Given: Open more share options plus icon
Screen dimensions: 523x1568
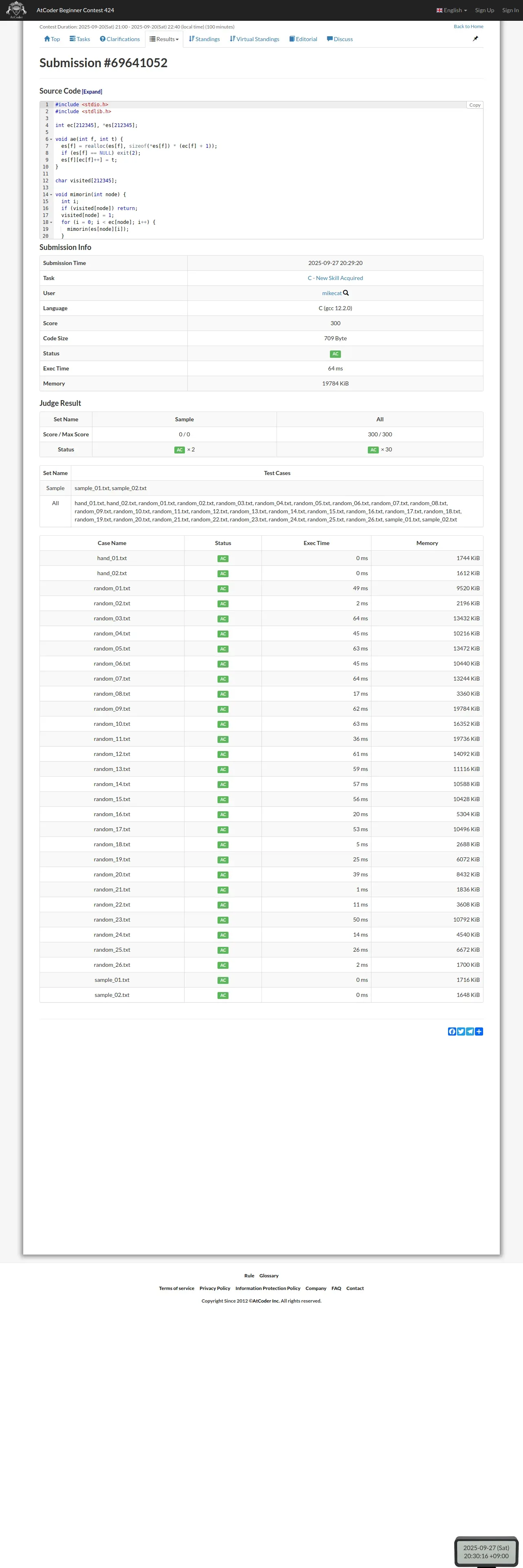Looking at the screenshot, I should (x=479, y=1031).
